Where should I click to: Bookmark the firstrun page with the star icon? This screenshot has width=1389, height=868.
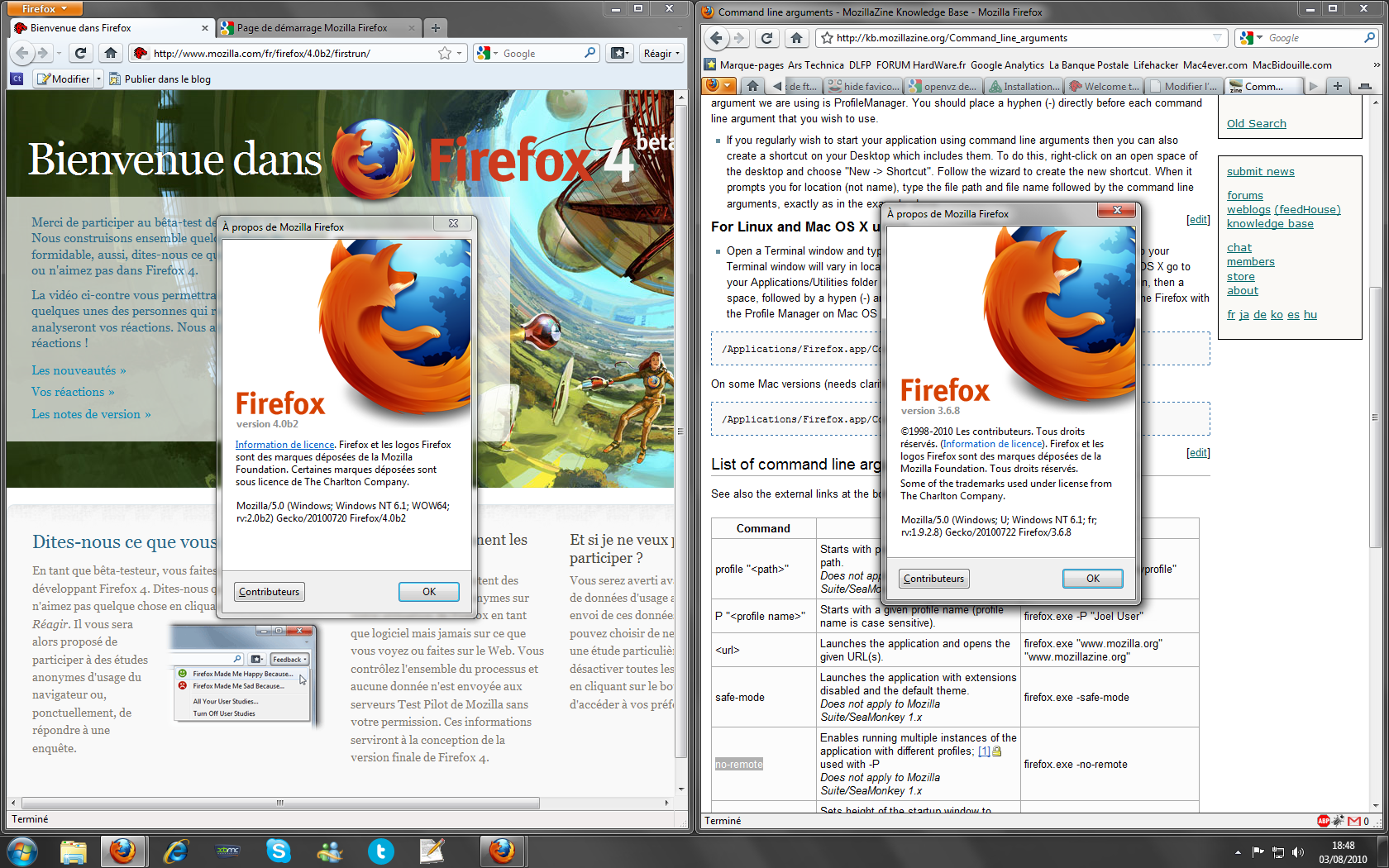point(445,53)
